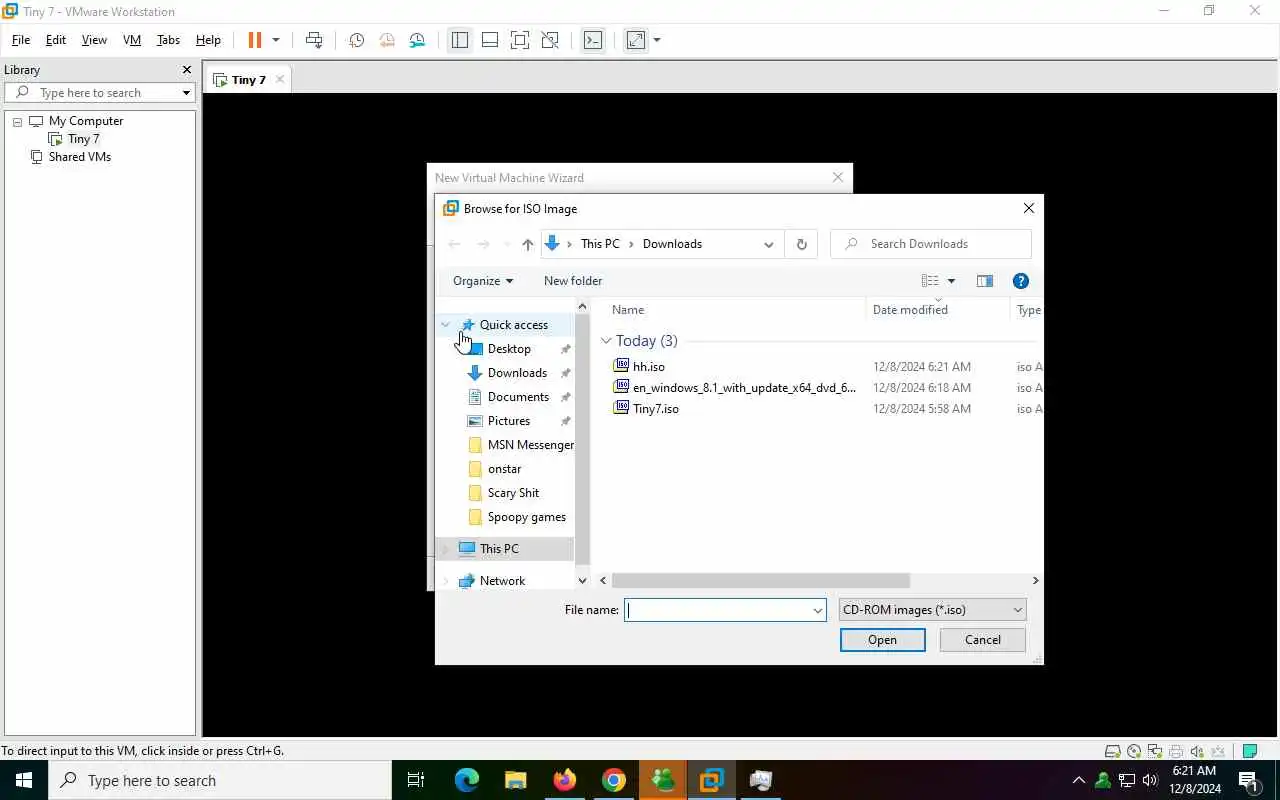Click the down arrow of navigation scrollbar
The width and height of the screenshot is (1280, 800).
(582, 581)
